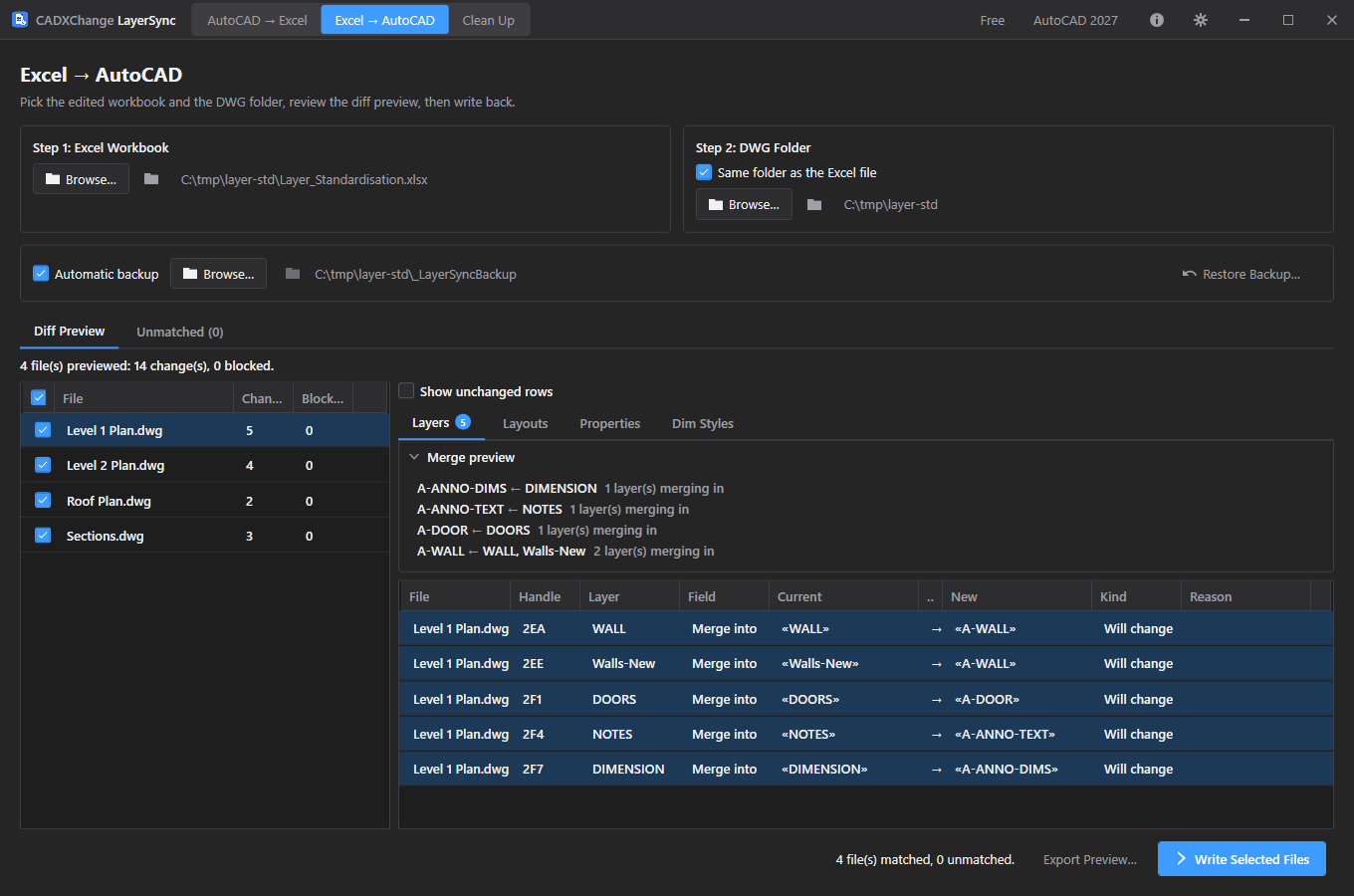Open the Clean Up tab
This screenshot has width=1354, height=896.
(x=488, y=20)
